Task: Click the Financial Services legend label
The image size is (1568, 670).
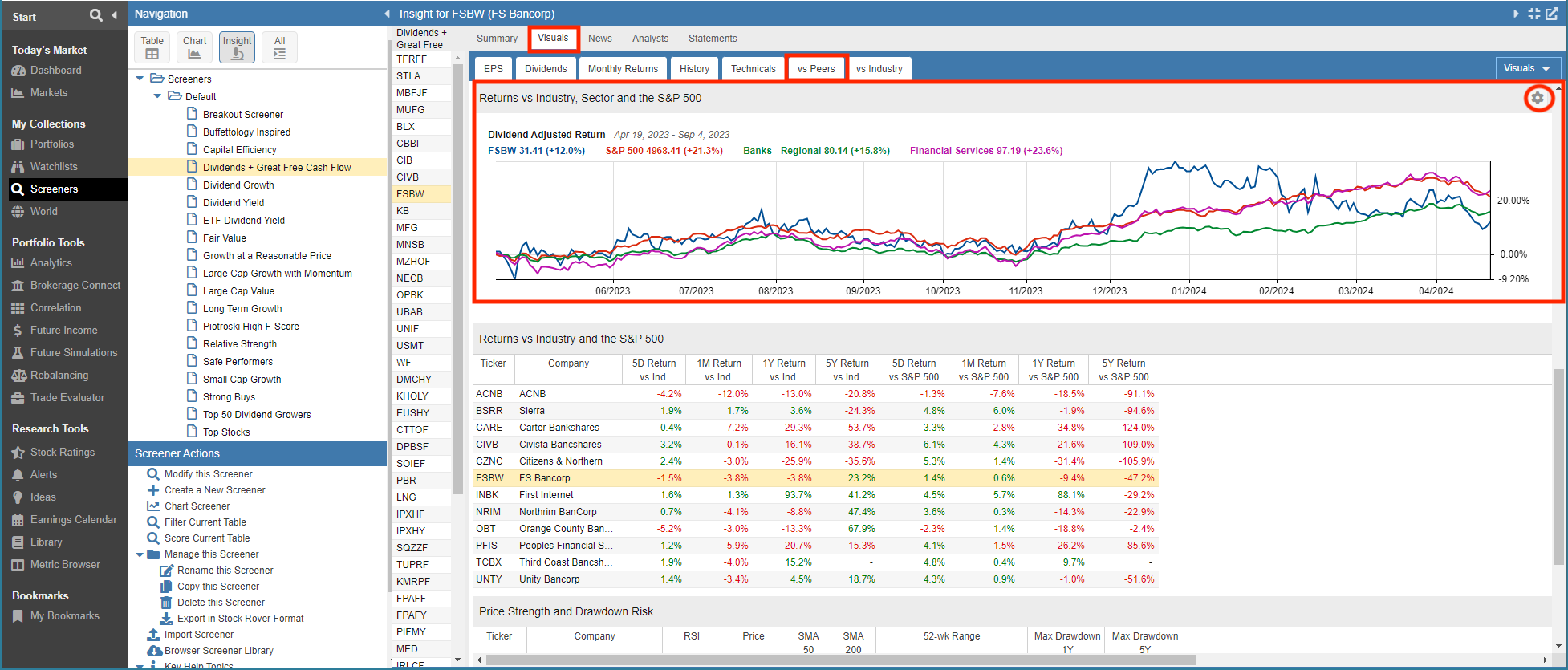Action: tap(986, 151)
